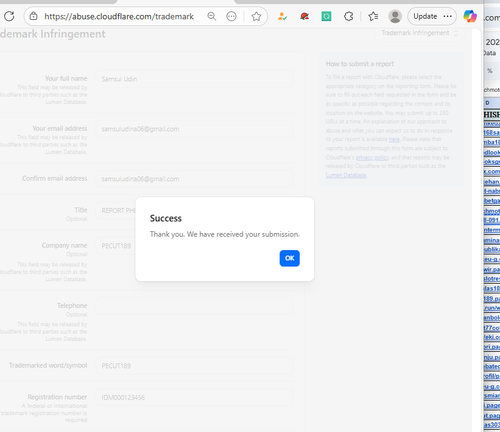The height and width of the screenshot is (432, 500).
Task: Open the privacy policy link
Action: [x=372, y=157]
